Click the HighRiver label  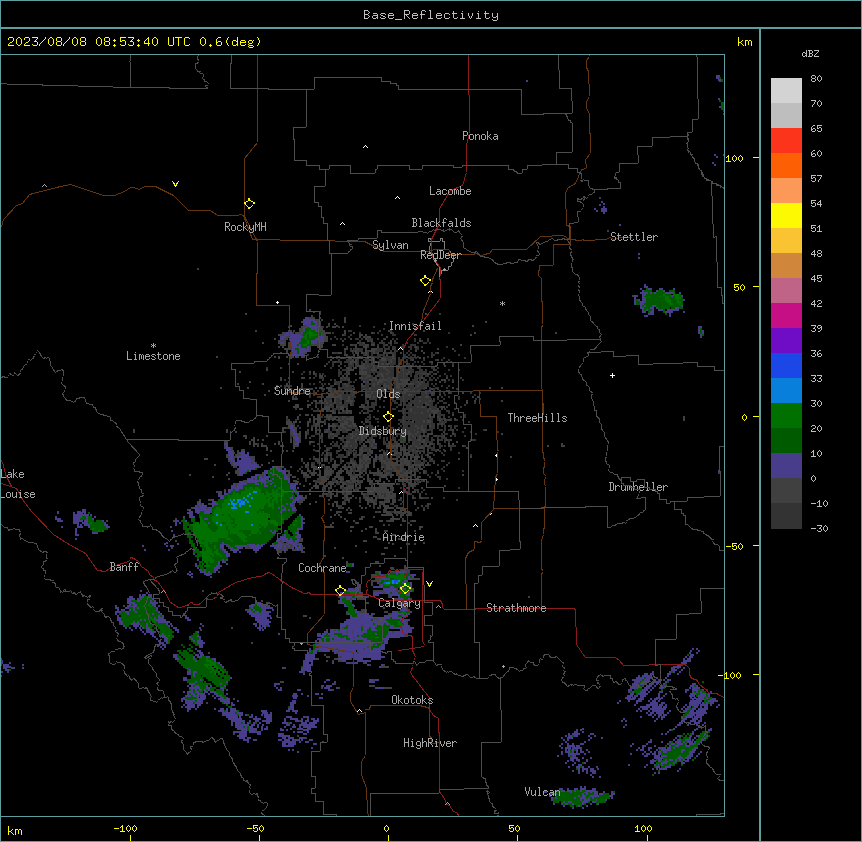tap(430, 743)
